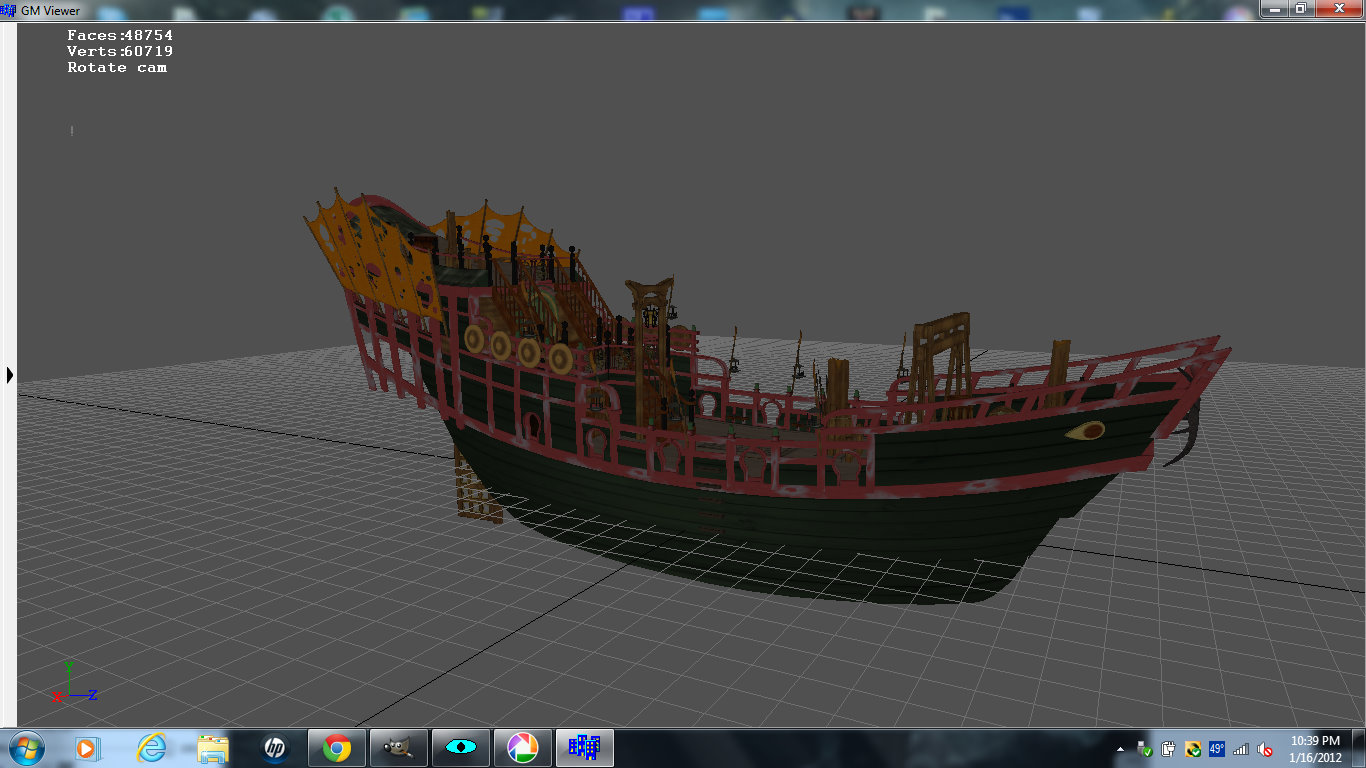
Task: Click the muted speaker volume icon
Action: click(x=1265, y=748)
